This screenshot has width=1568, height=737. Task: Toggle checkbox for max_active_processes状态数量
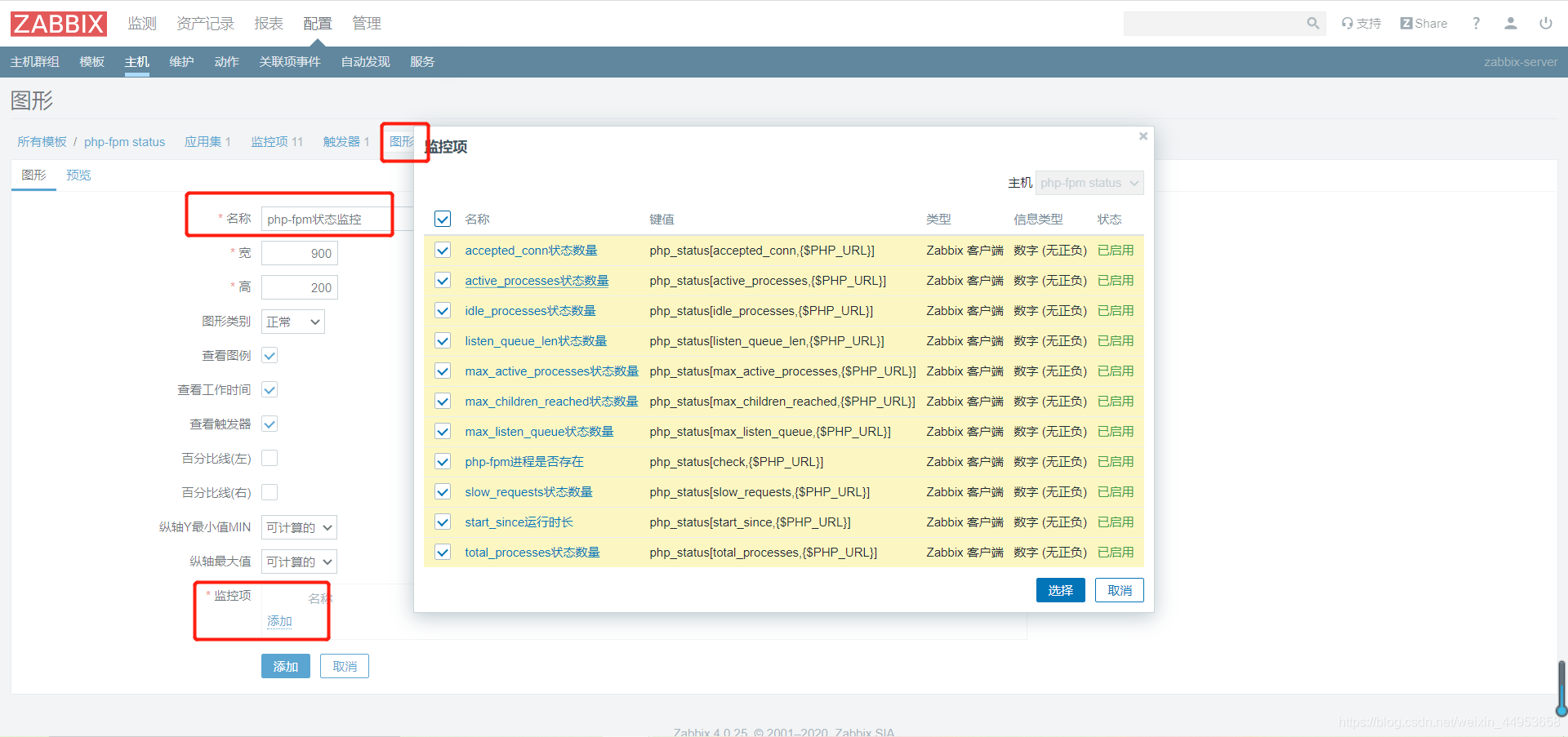[443, 371]
